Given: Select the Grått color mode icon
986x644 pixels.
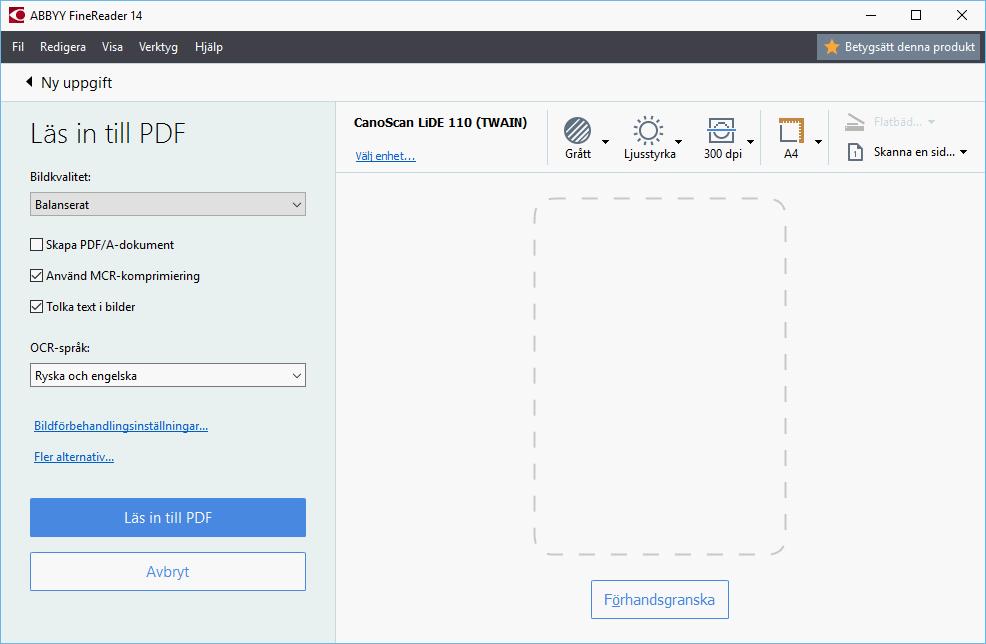Looking at the screenshot, I should click(577, 131).
